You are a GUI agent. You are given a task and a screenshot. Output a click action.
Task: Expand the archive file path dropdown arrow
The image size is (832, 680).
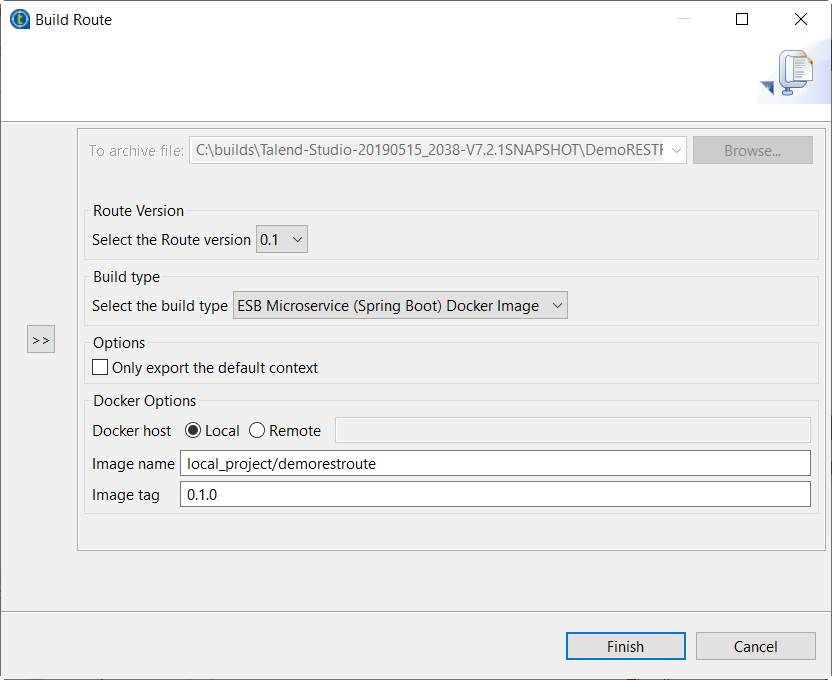click(x=676, y=151)
